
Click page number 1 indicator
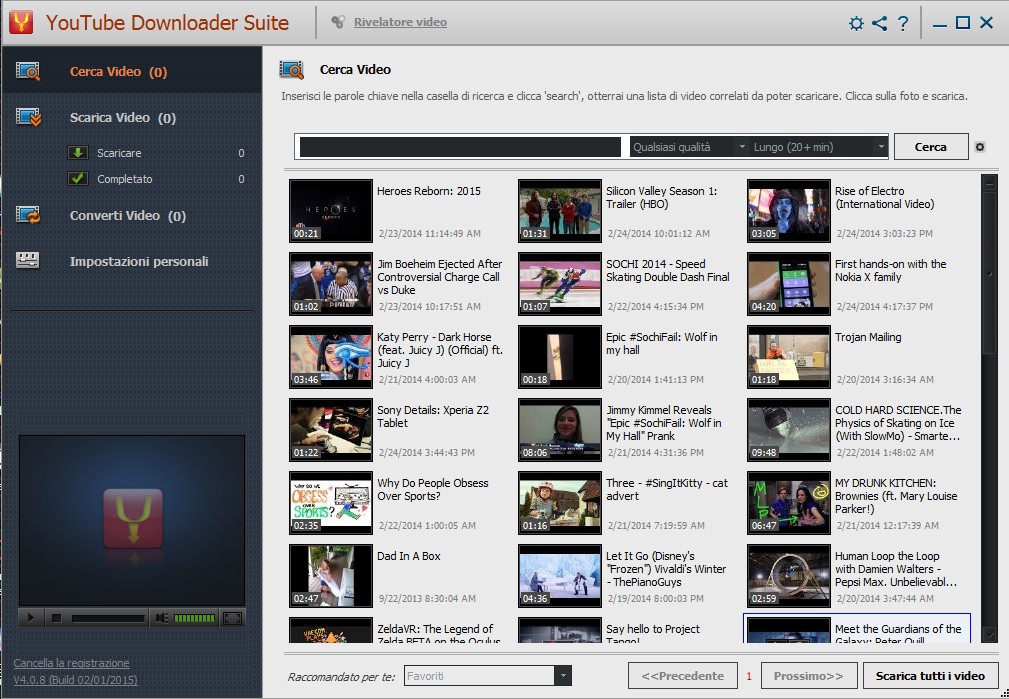[749, 676]
